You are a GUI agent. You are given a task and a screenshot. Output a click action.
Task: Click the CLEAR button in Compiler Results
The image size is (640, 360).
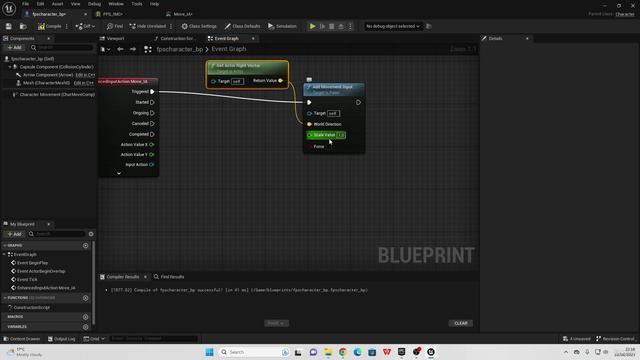pyautogui.click(x=461, y=323)
